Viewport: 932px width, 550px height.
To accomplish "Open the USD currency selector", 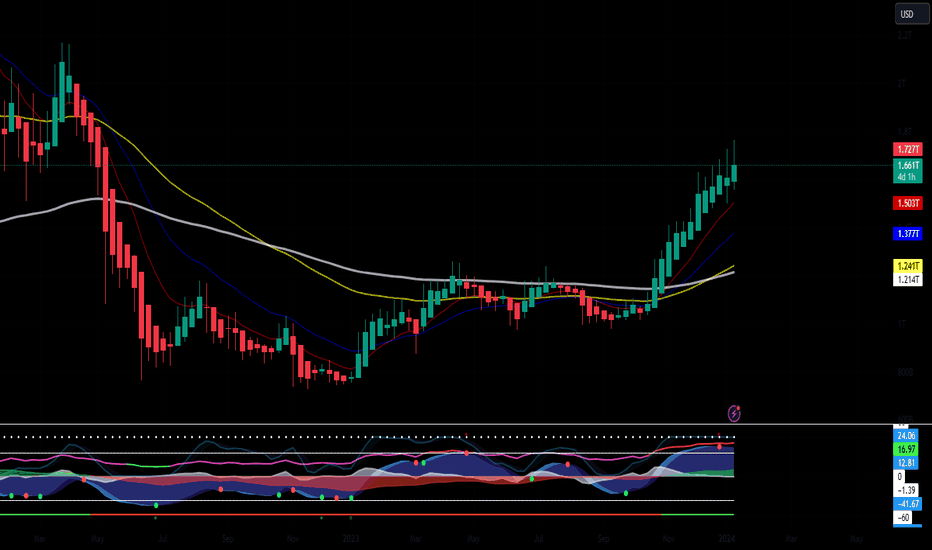I will point(911,14).
